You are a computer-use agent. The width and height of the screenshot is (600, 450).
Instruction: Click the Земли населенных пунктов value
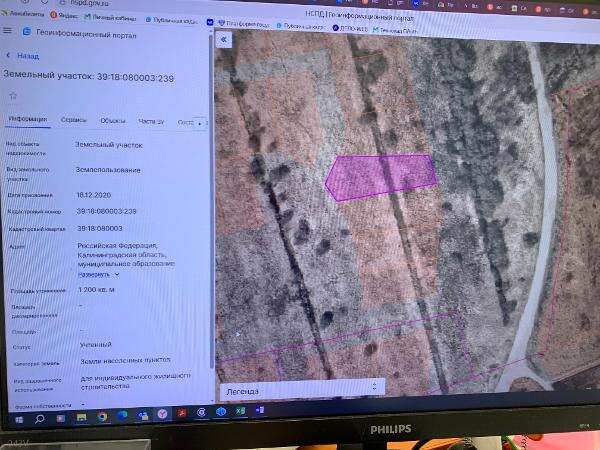click(125, 360)
